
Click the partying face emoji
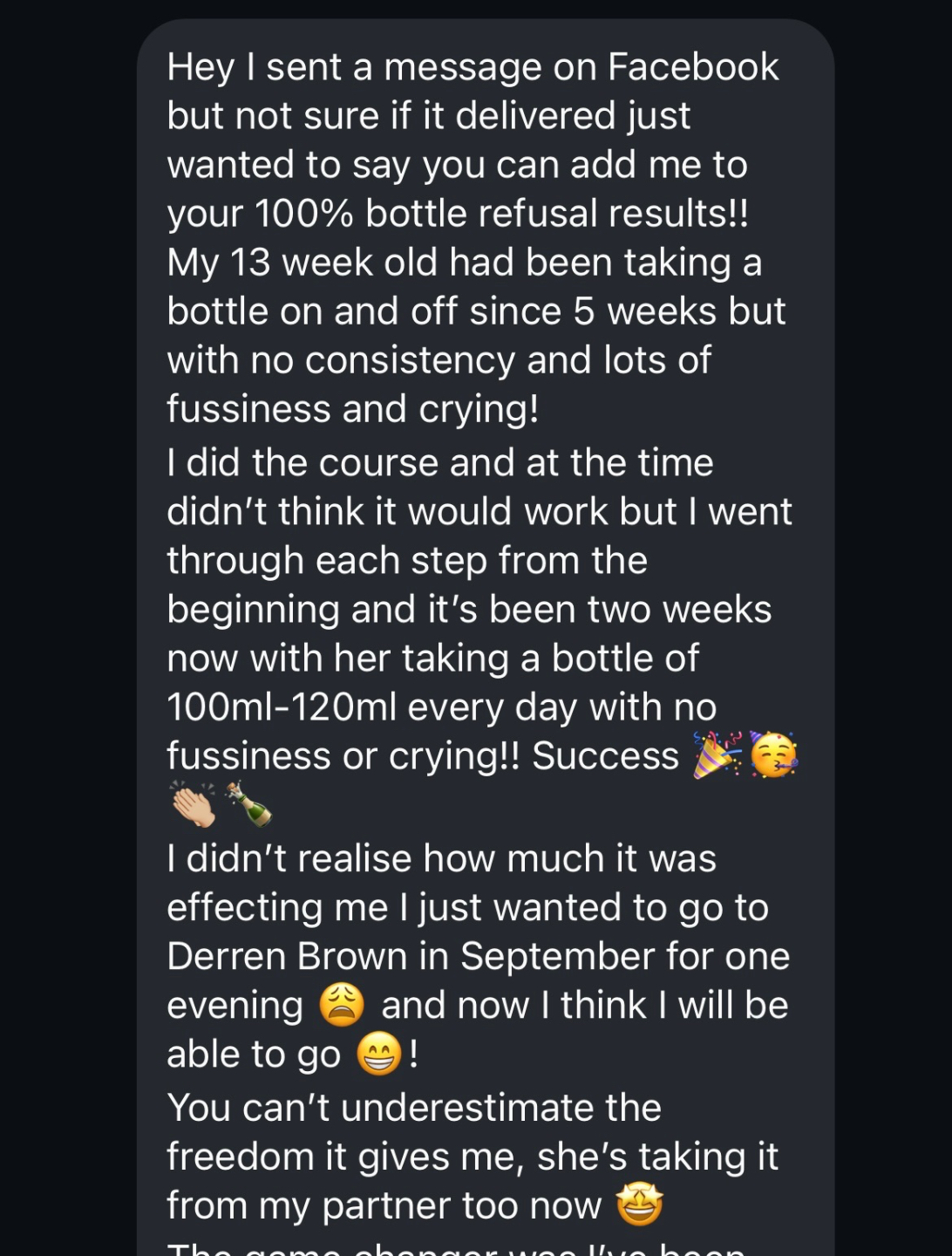[773, 755]
